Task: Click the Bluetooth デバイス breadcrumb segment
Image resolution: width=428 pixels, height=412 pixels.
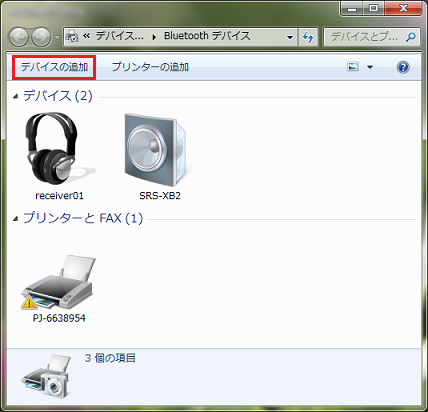Action: point(207,36)
